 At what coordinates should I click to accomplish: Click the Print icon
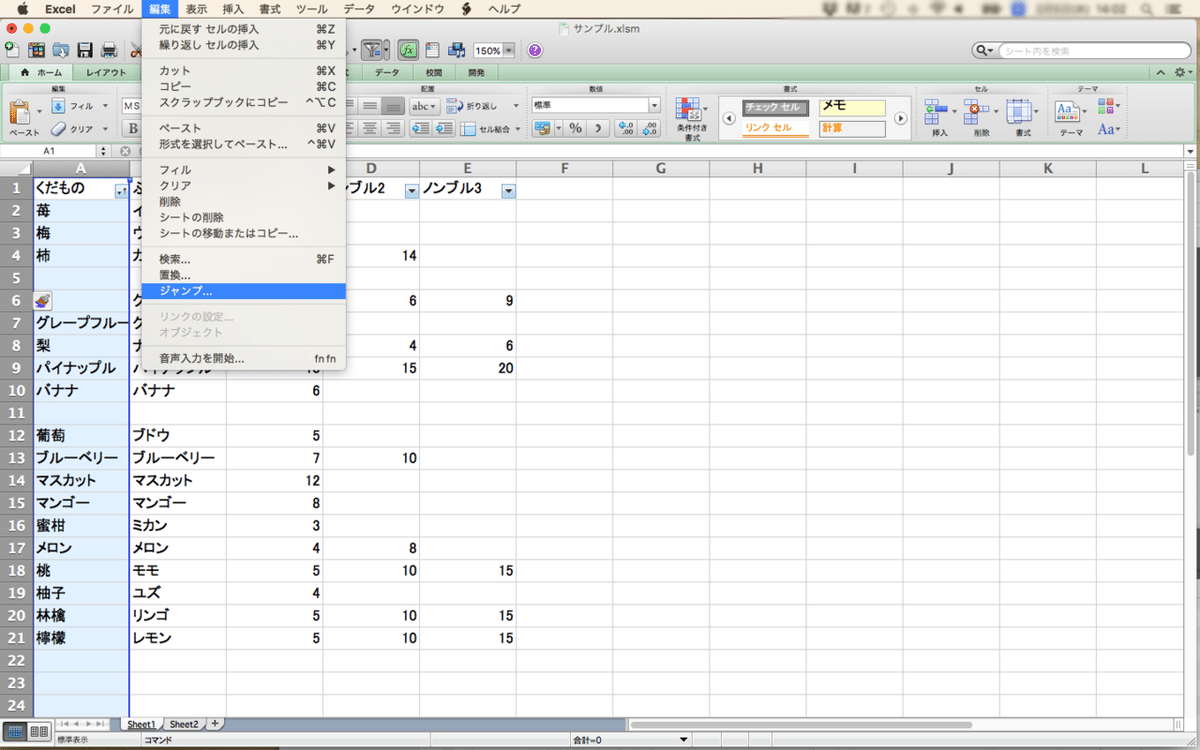point(109,50)
